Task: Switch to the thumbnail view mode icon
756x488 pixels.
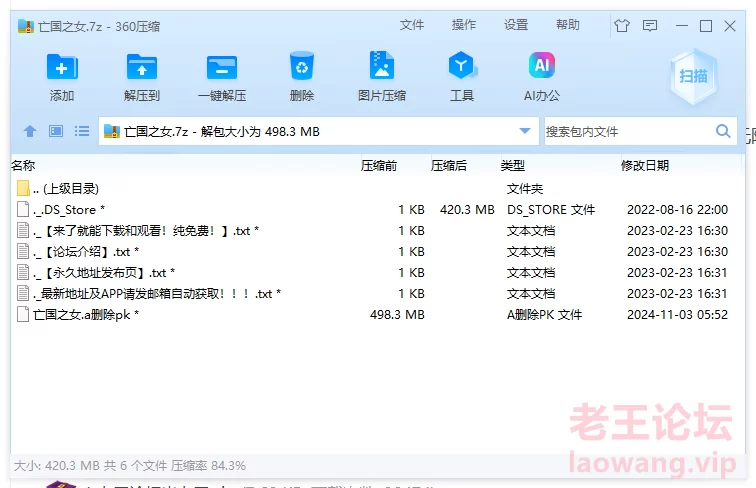Action: pos(56,131)
